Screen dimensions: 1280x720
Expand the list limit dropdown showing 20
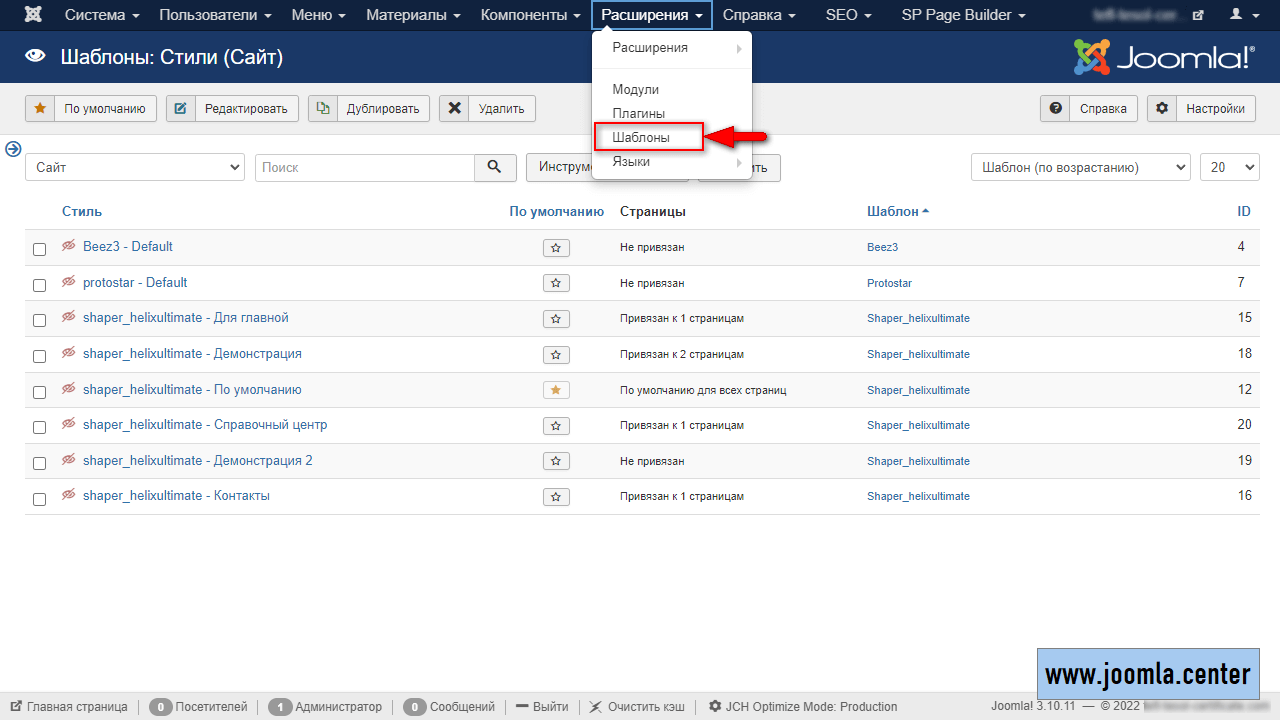click(x=1229, y=168)
